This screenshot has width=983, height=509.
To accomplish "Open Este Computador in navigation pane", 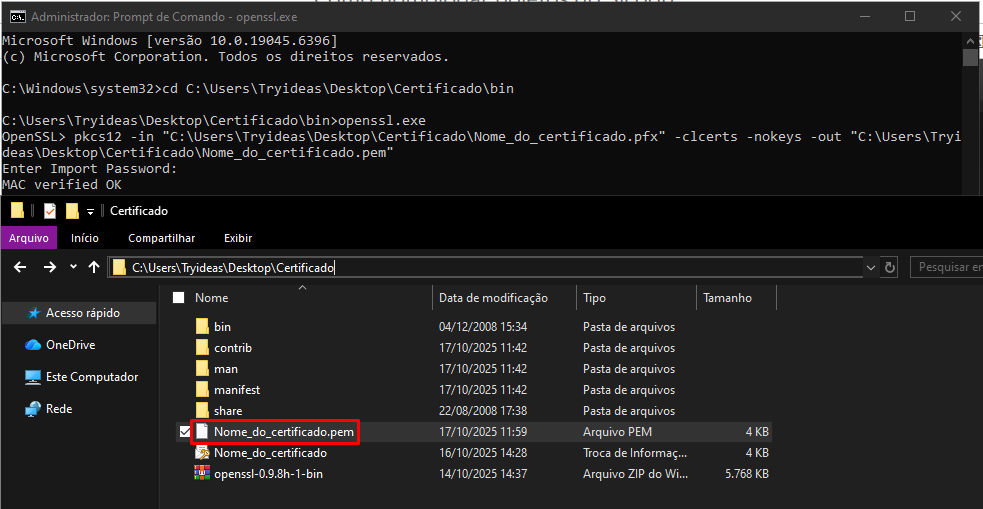I will (x=91, y=377).
